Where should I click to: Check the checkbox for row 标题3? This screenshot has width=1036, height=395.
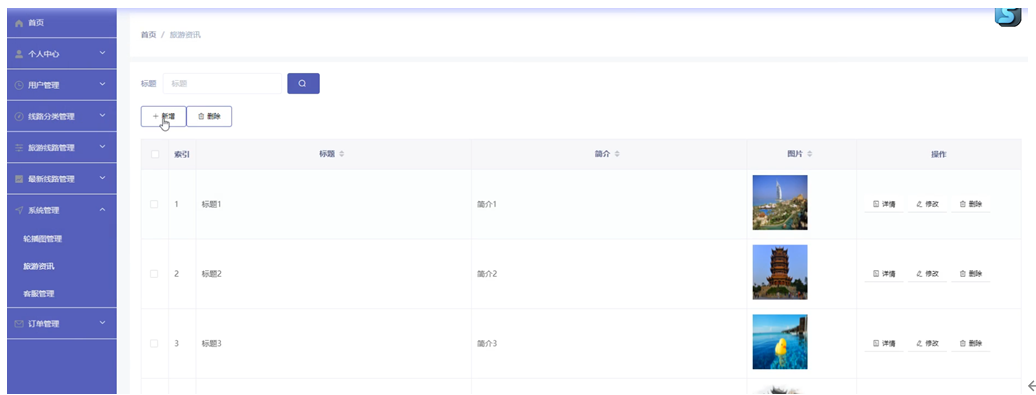pos(155,343)
